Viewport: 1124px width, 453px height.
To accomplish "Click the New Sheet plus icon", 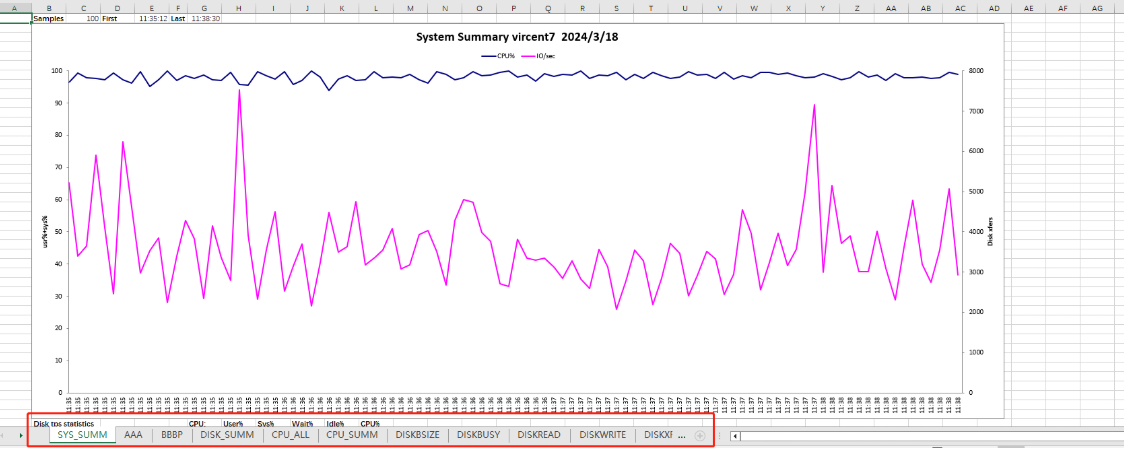I will click(x=699, y=436).
